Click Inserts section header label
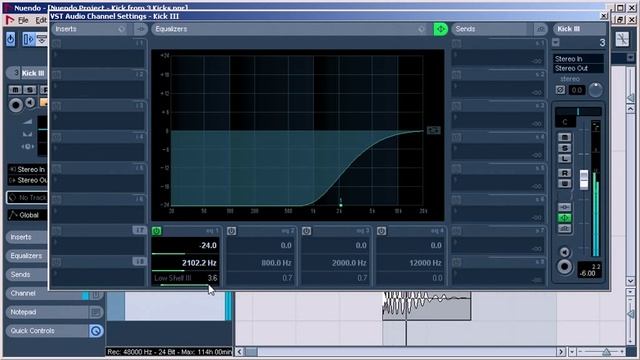Image resolution: width=640 pixels, height=360 pixels. click(66, 29)
